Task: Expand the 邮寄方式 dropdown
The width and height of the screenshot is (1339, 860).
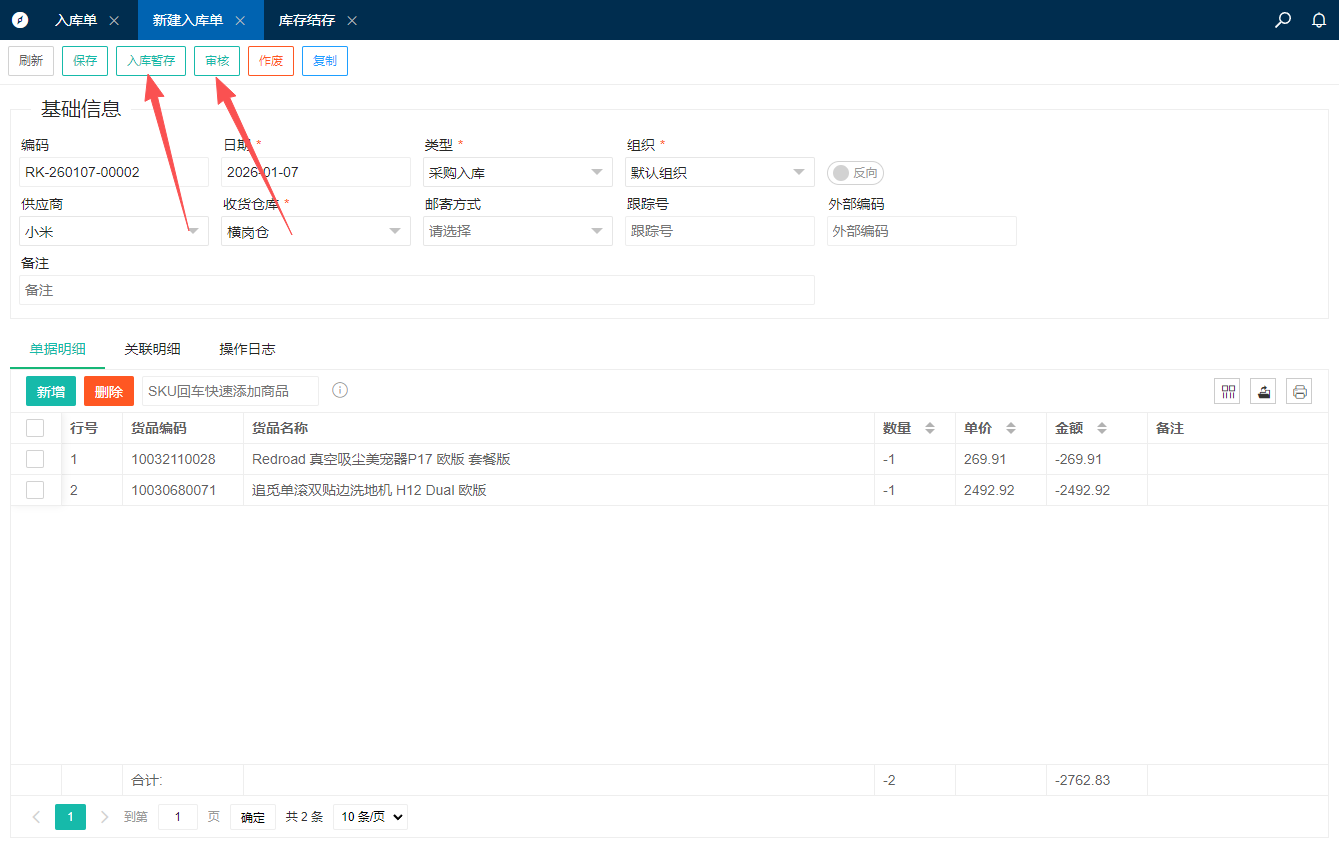Action: click(x=517, y=231)
